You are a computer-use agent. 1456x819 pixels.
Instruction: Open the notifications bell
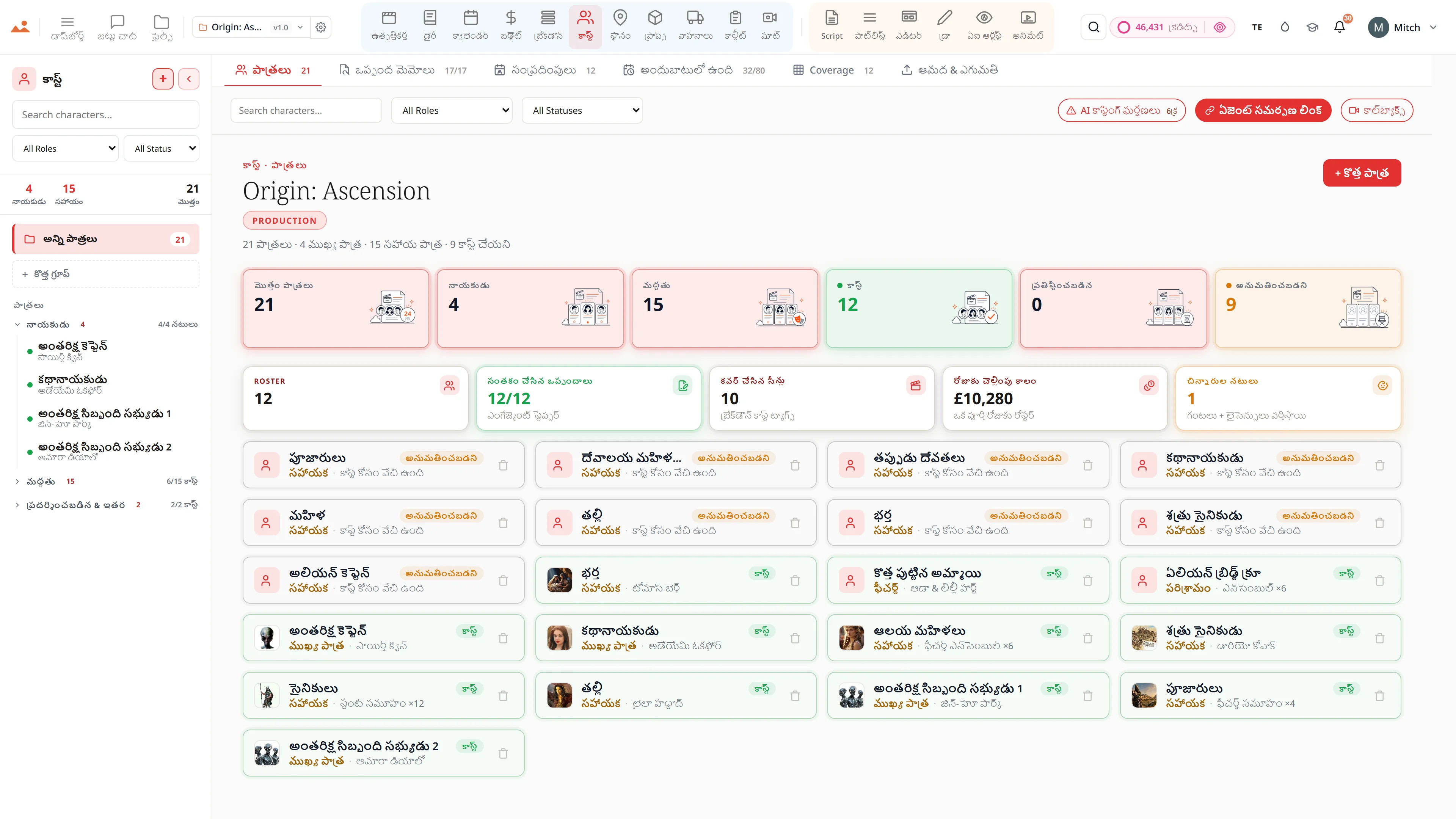coord(1340,27)
